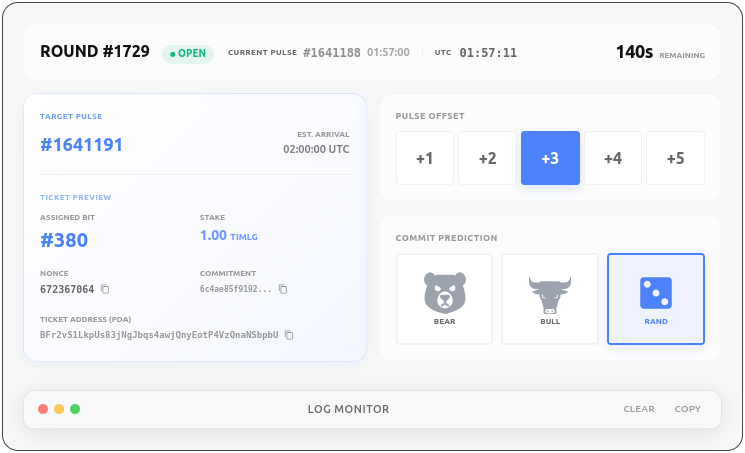Copy the nonce value 672367064
745x453 pixels.
coord(105,289)
